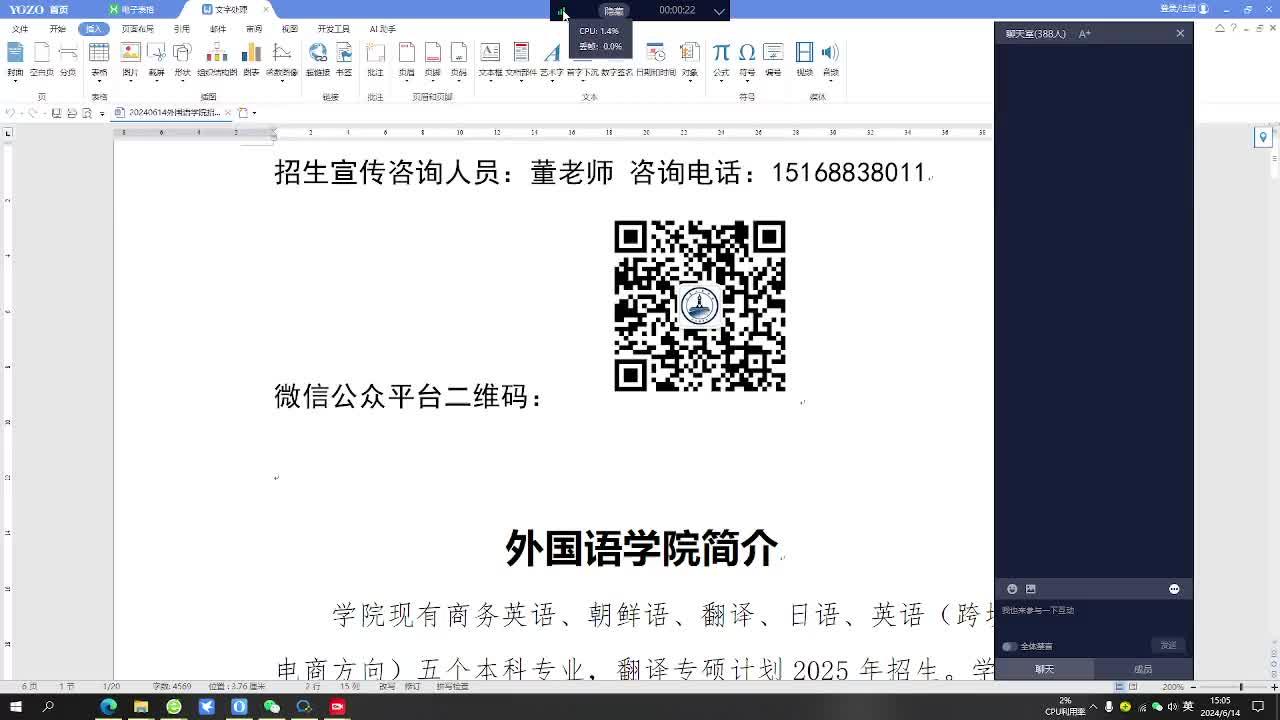The height and width of the screenshot is (720, 1280).
Task: Insert a formula with the pi icon
Action: click(721, 57)
